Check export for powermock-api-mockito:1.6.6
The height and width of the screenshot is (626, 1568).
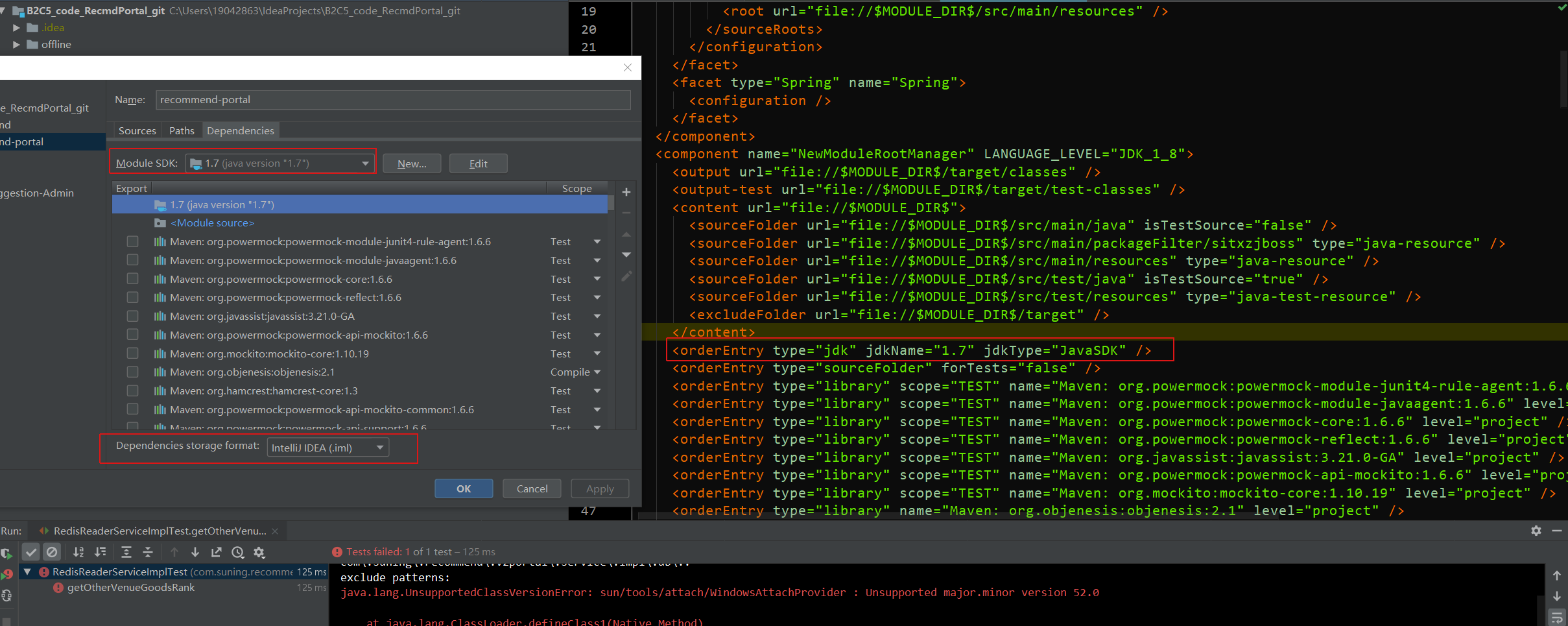[x=133, y=335]
